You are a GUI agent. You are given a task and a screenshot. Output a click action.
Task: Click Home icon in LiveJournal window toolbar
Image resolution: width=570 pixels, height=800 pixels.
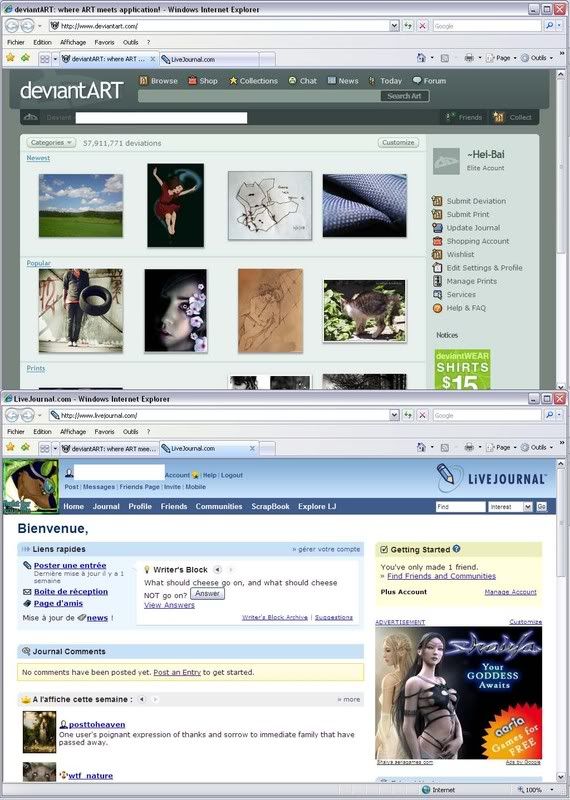(421, 447)
